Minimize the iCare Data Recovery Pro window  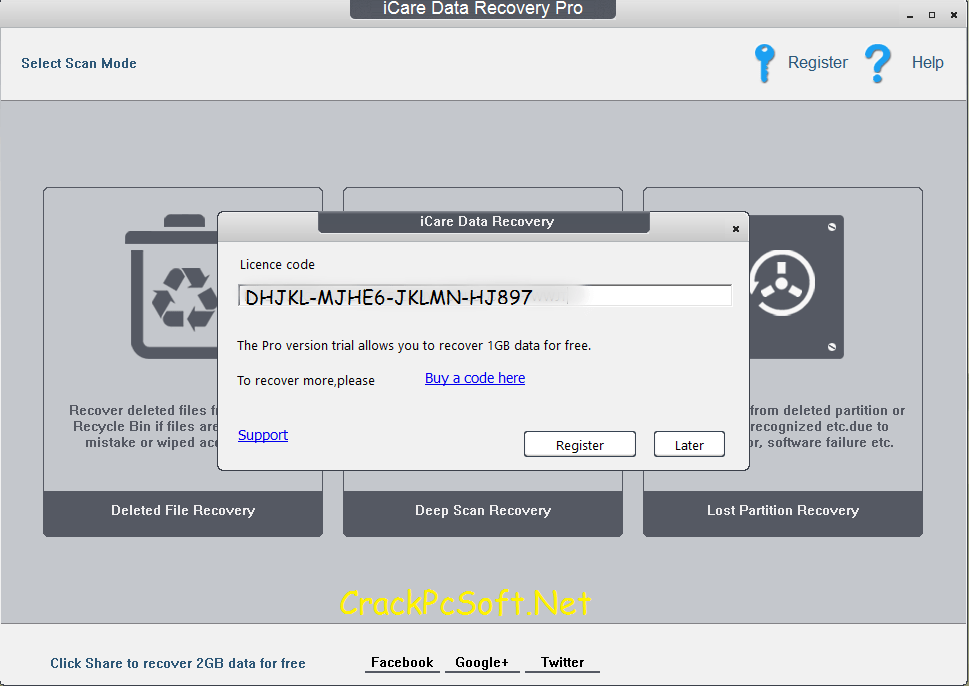click(910, 15)
